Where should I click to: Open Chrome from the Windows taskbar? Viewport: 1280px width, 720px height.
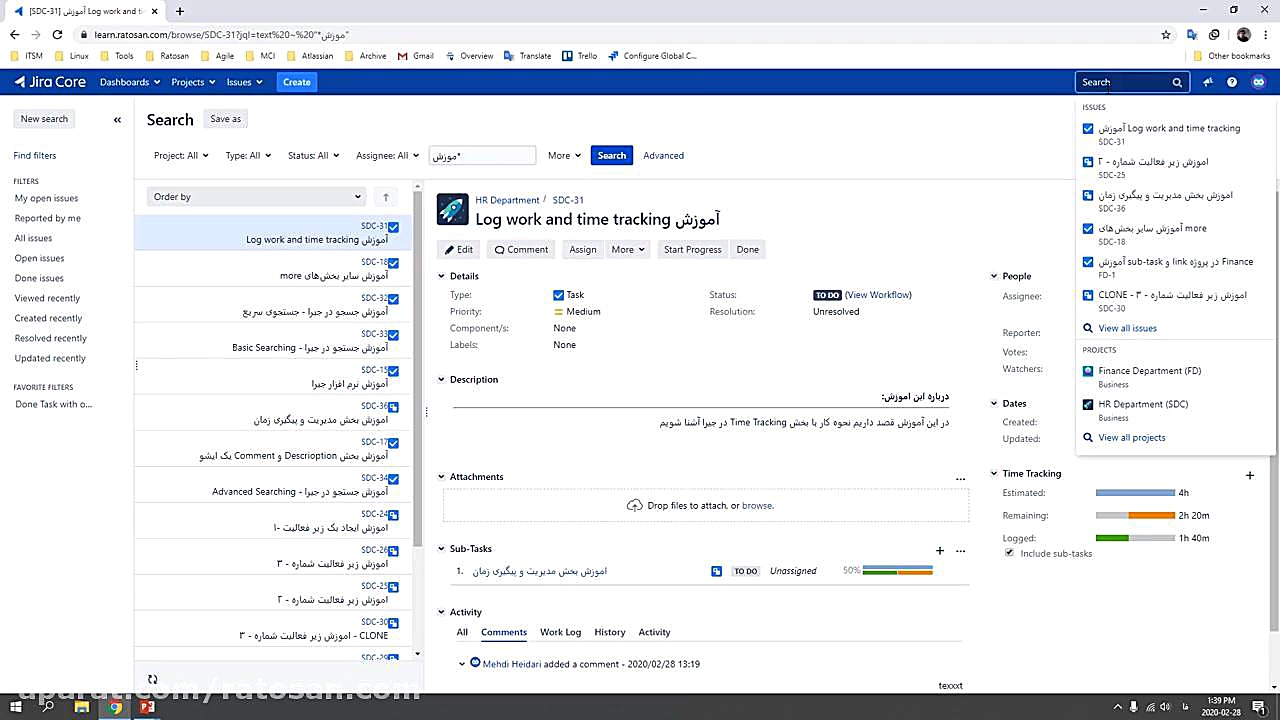[x=115, y=707]
